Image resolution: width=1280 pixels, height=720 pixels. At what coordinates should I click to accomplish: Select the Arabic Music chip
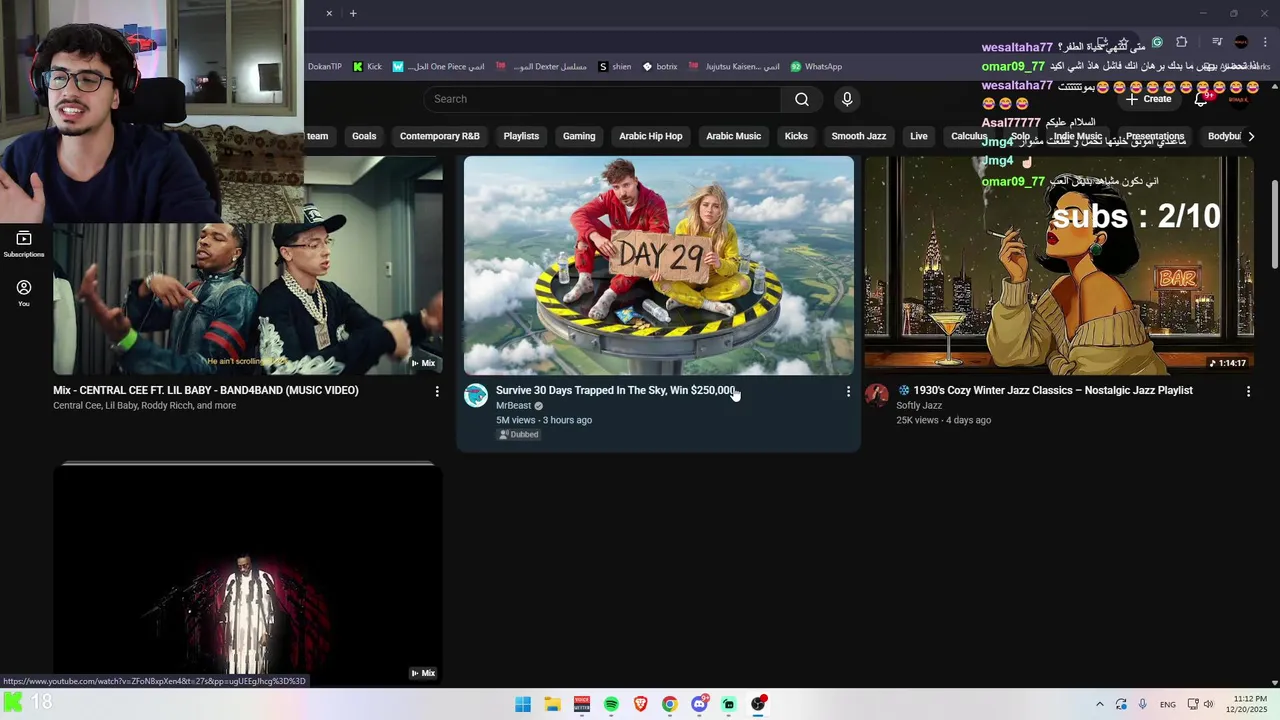point(734,136)
